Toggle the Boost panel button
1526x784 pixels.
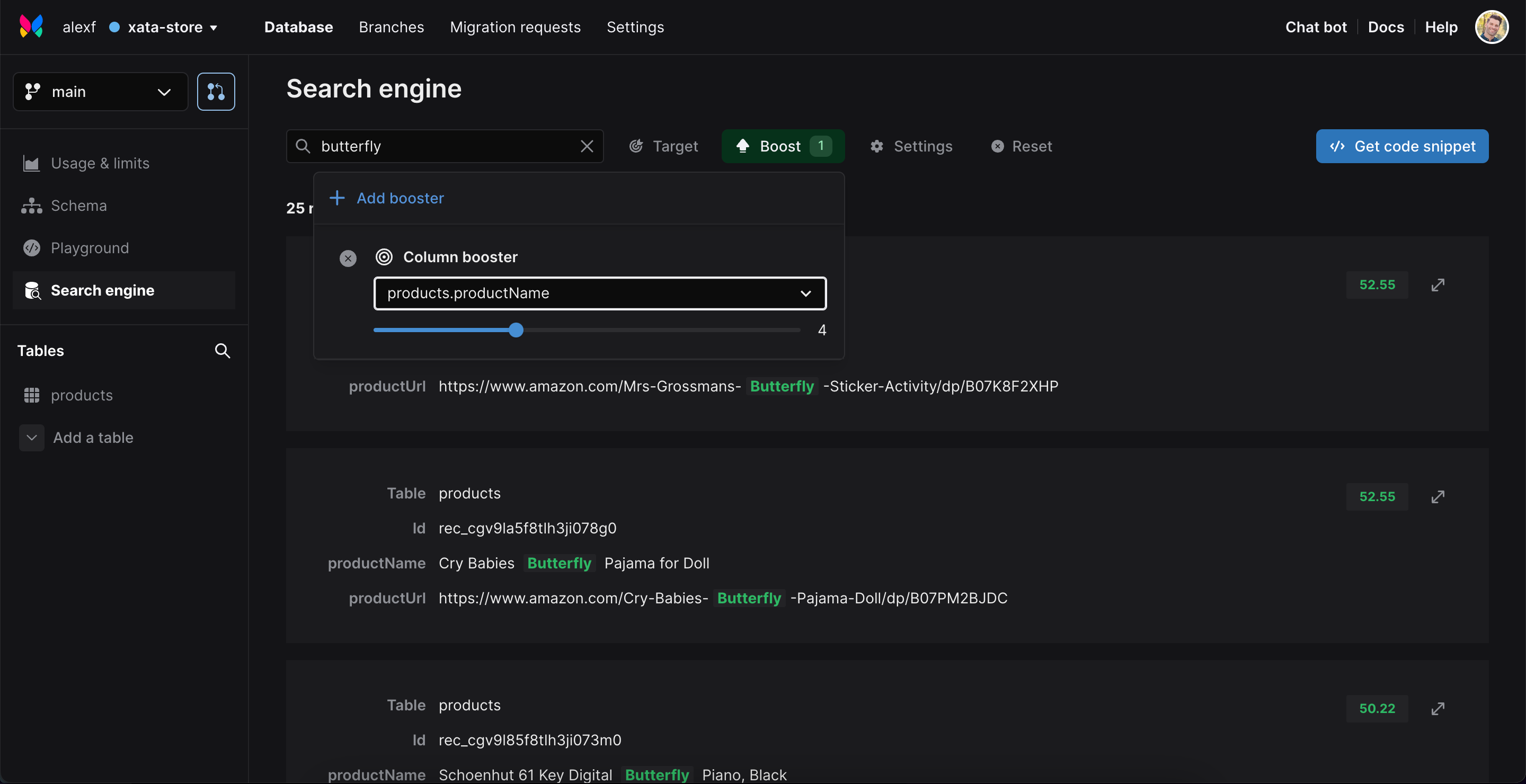tap(783, 146)
